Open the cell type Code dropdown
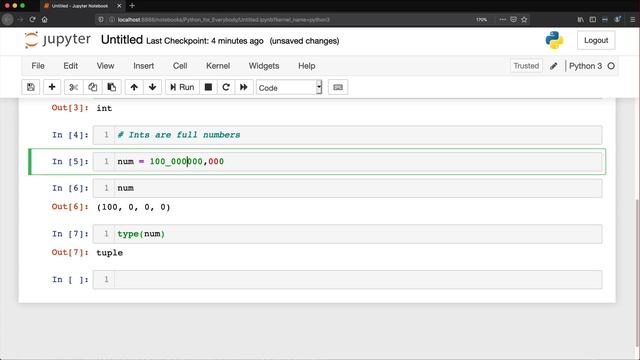 tap(289, 87)
